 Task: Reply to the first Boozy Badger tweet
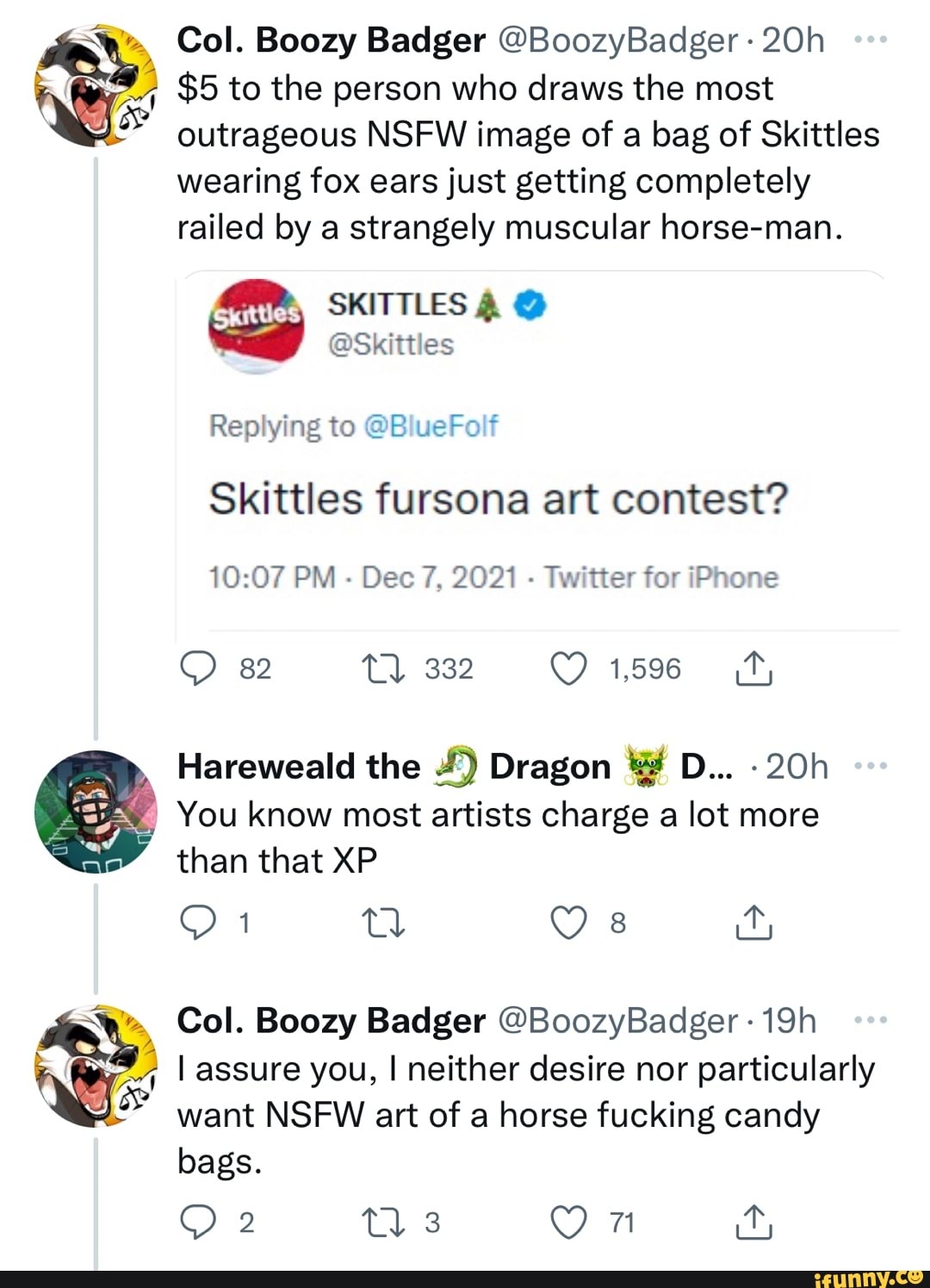coord(198,669)
